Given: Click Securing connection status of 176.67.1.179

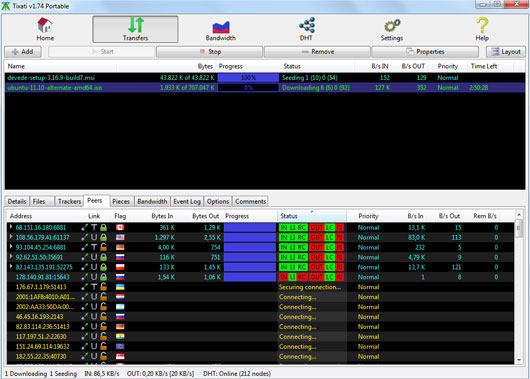Looking at the screenshot, I should 310,287.
